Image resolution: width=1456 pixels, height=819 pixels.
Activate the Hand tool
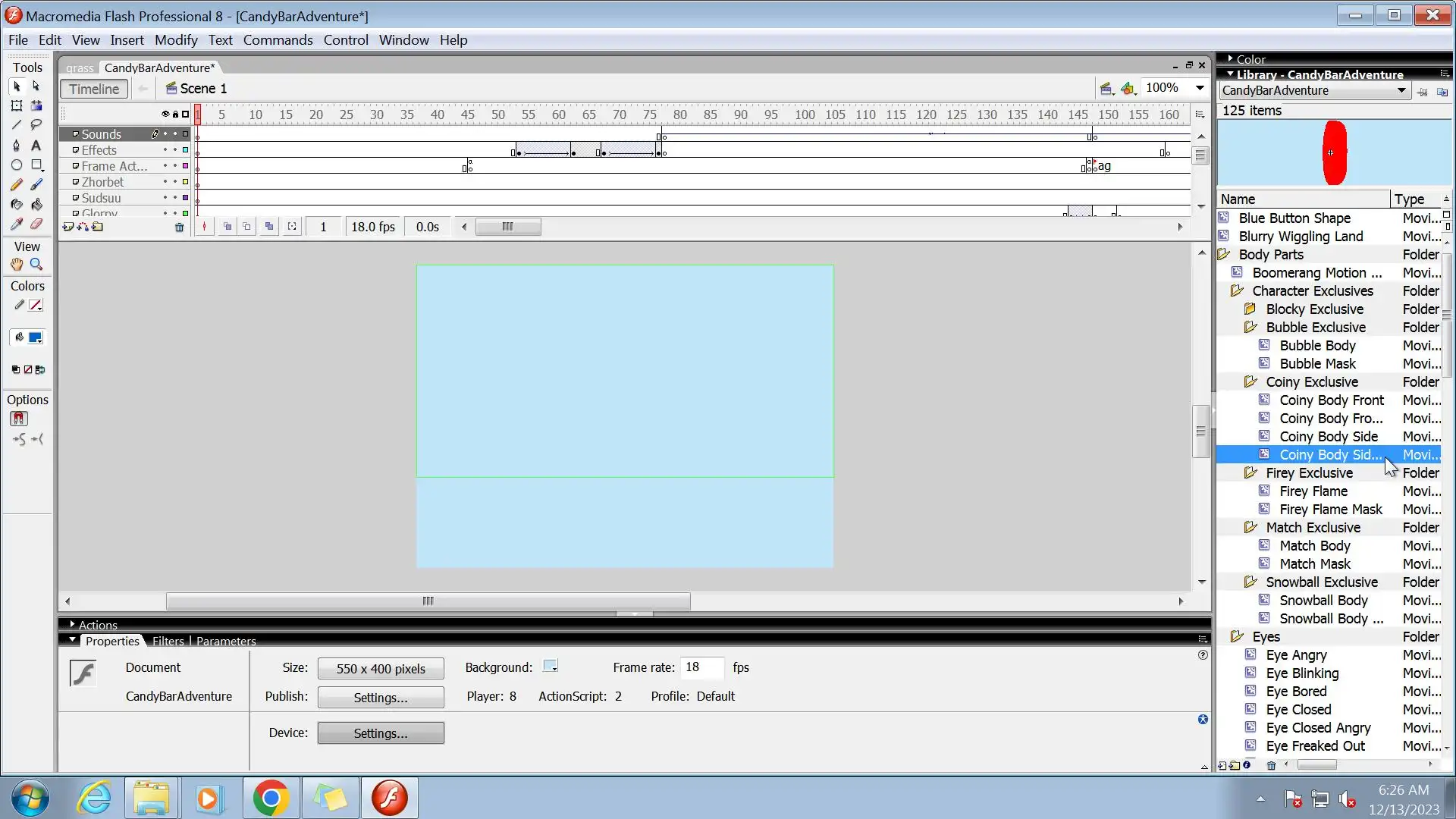(x=17, y=265)
